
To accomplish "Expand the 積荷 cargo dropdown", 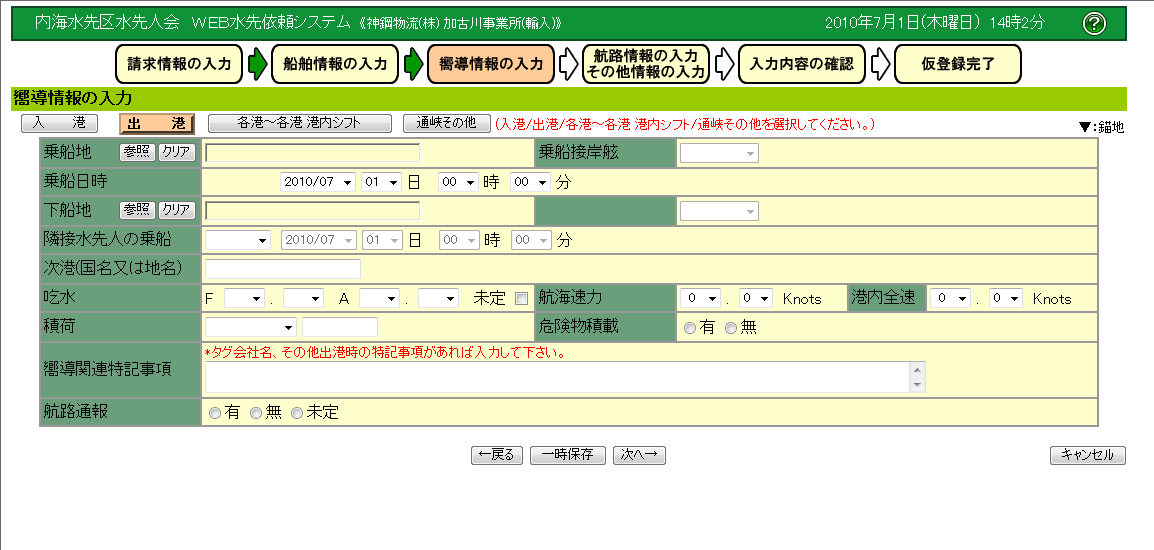I will pos(251,327).
